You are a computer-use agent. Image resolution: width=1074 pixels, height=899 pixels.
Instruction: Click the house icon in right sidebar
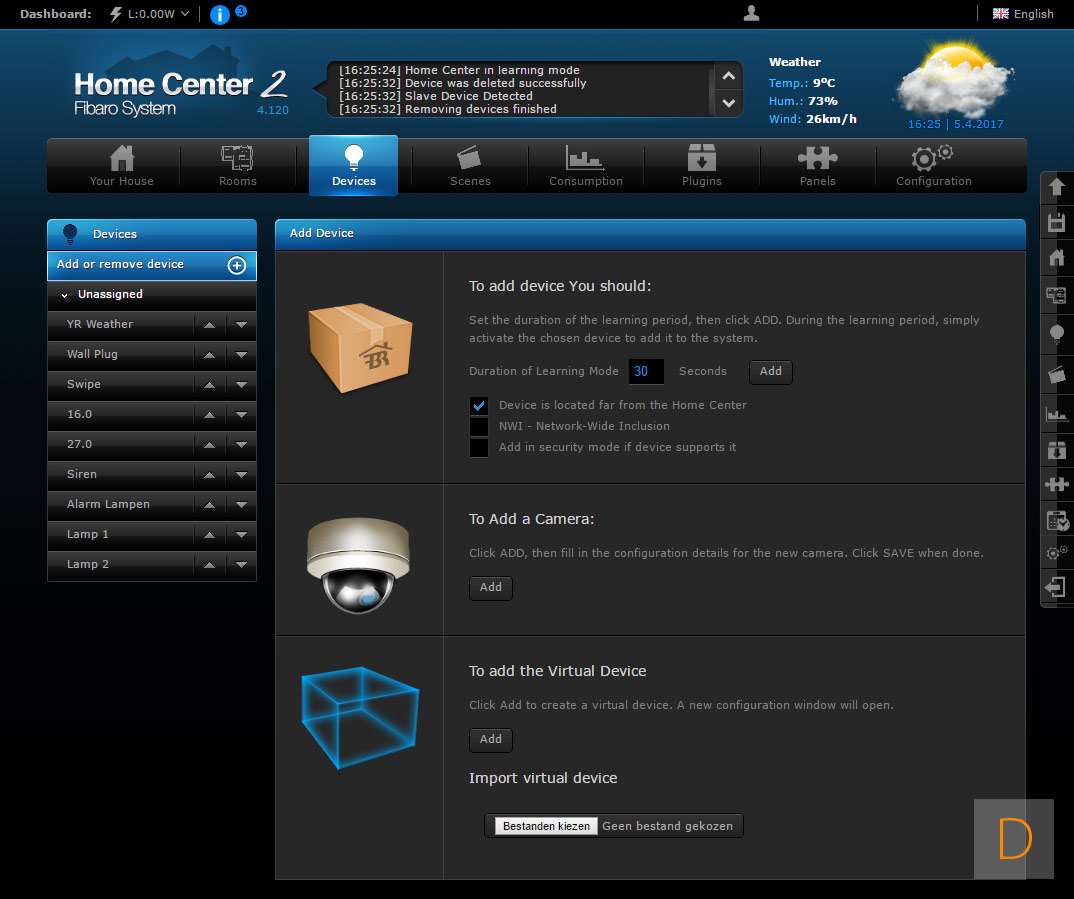(1056, 258)
